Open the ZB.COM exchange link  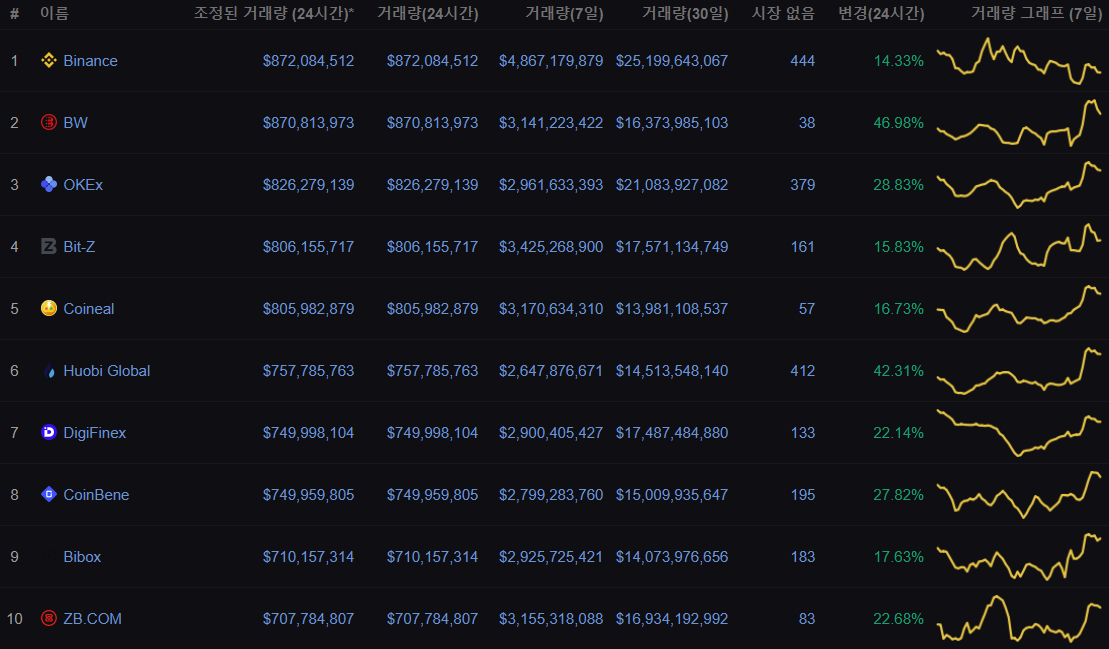[93, 619]
